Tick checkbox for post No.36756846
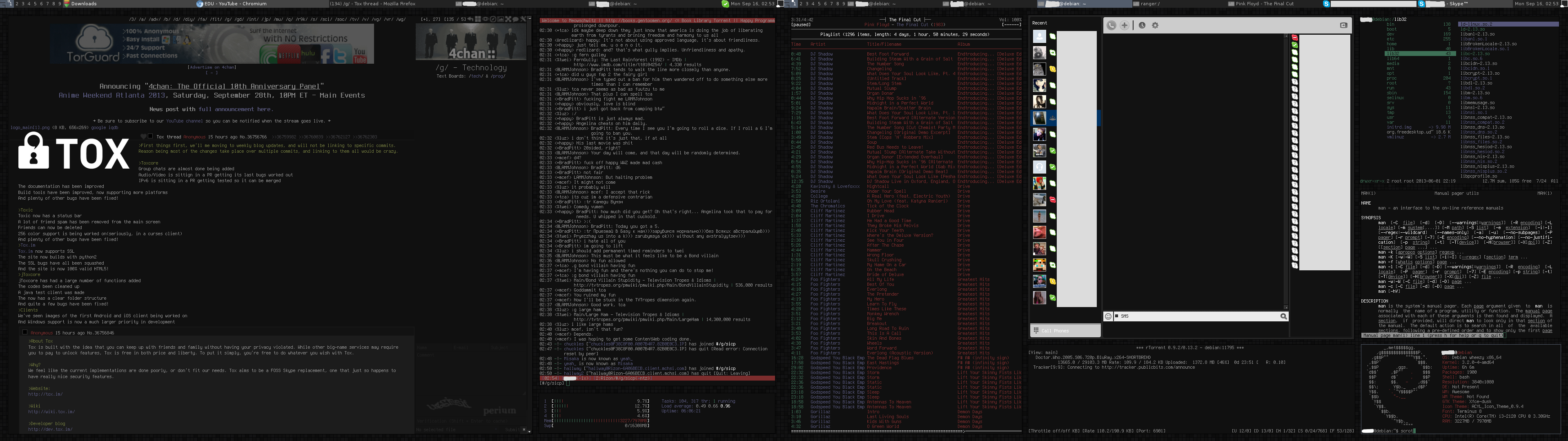Viewport: 1568px width, 441px height. click(x=25, y=332)
